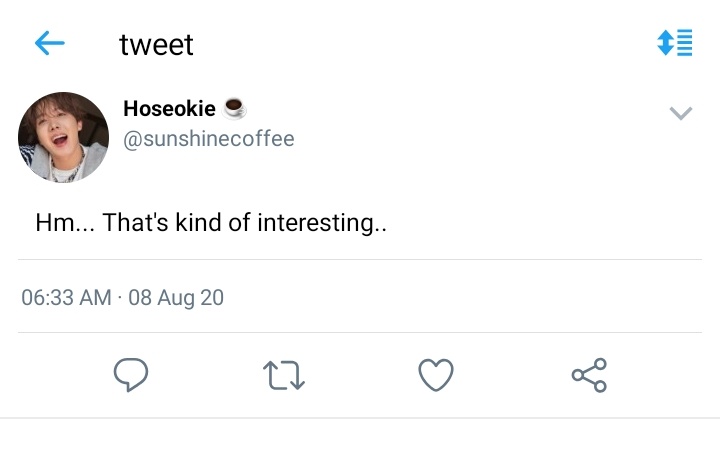Visit the @sunshinecoffee handle
The width and height of the screenshot is (720, 476).
tap(208, 139)
